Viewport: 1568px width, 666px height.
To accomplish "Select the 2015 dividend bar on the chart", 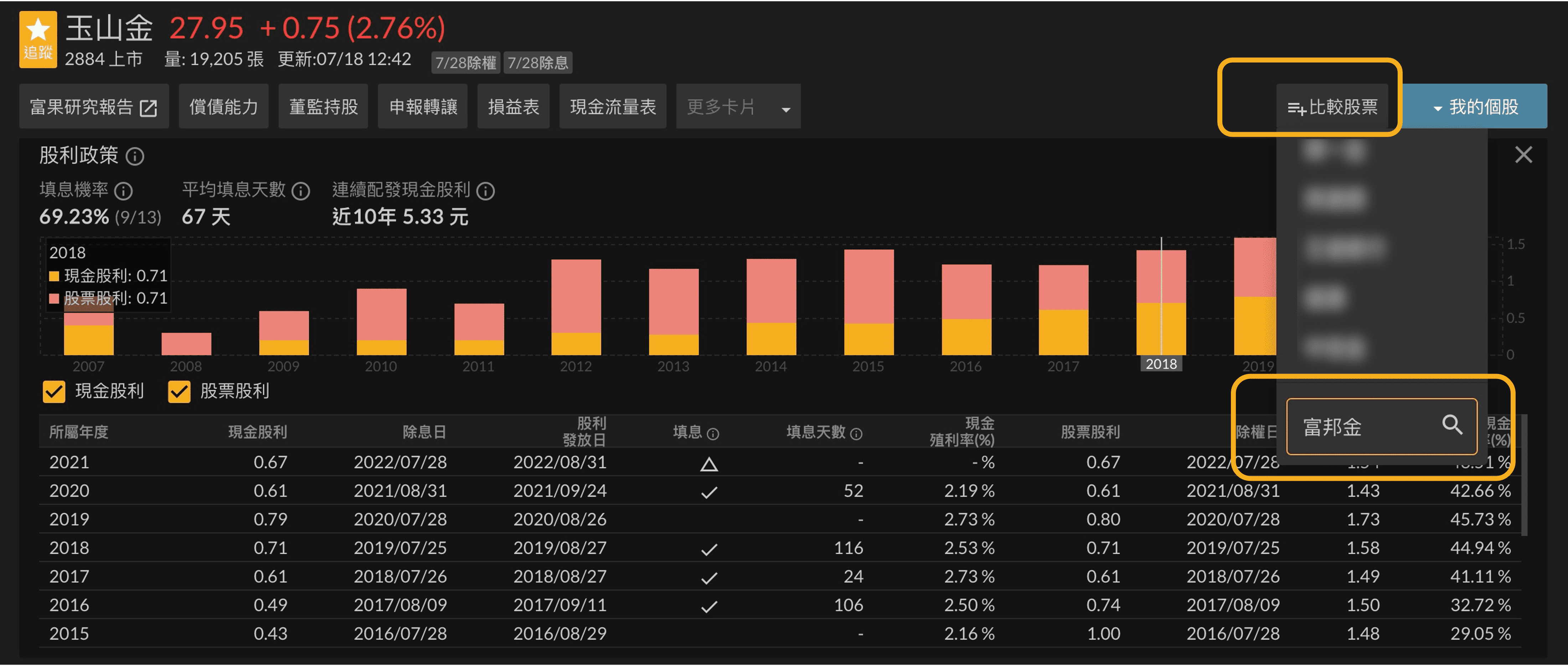I will pyautogui.click(x=868, y=304).
